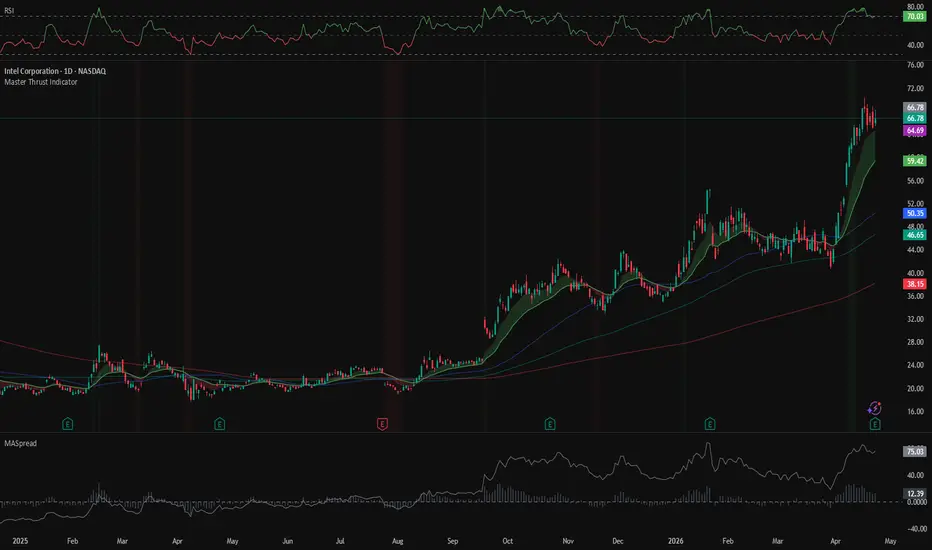Click the Aug label on the time axis
Image resolution: width=932 pixels, height=550 pixels.
click(x=398, y=541)
